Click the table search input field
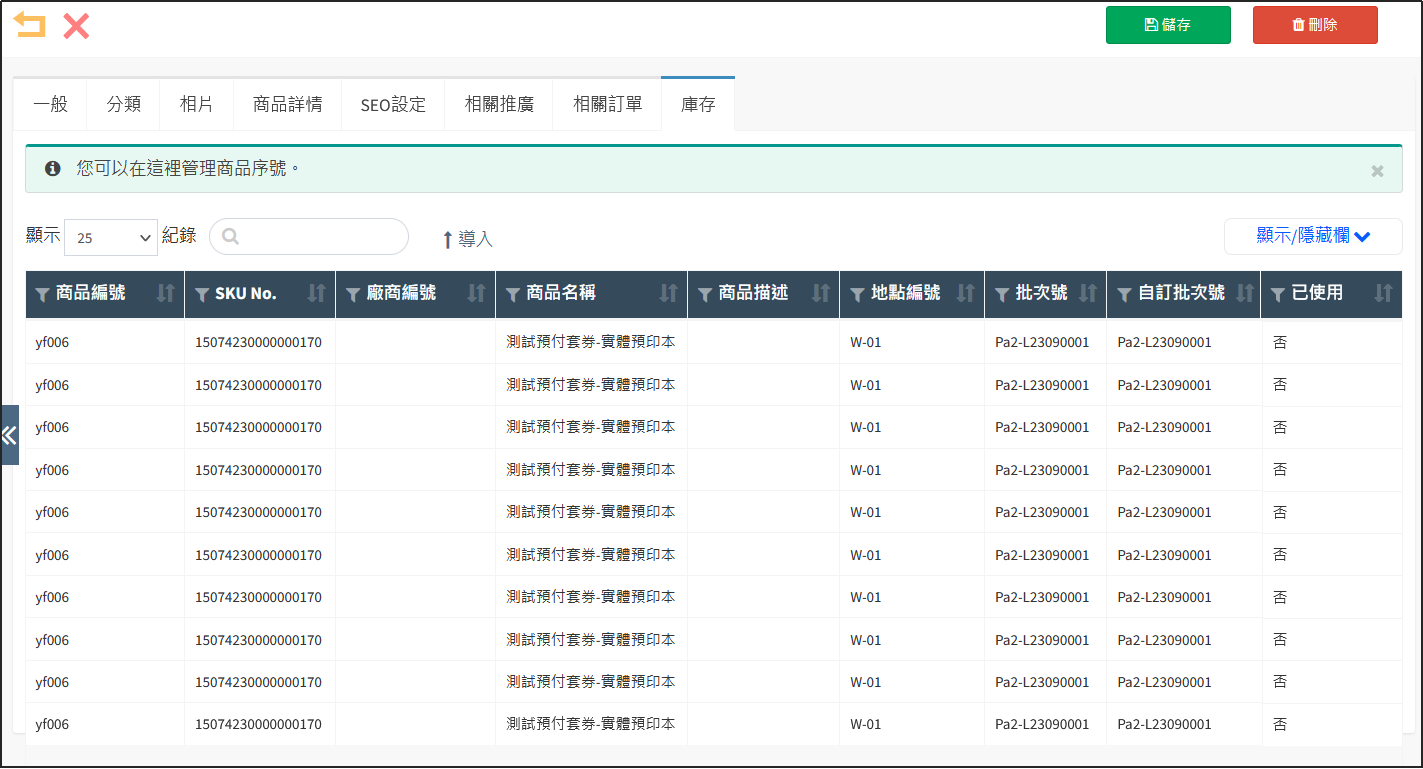This screenshot has width=1423, height=769. tap(319, 237)
